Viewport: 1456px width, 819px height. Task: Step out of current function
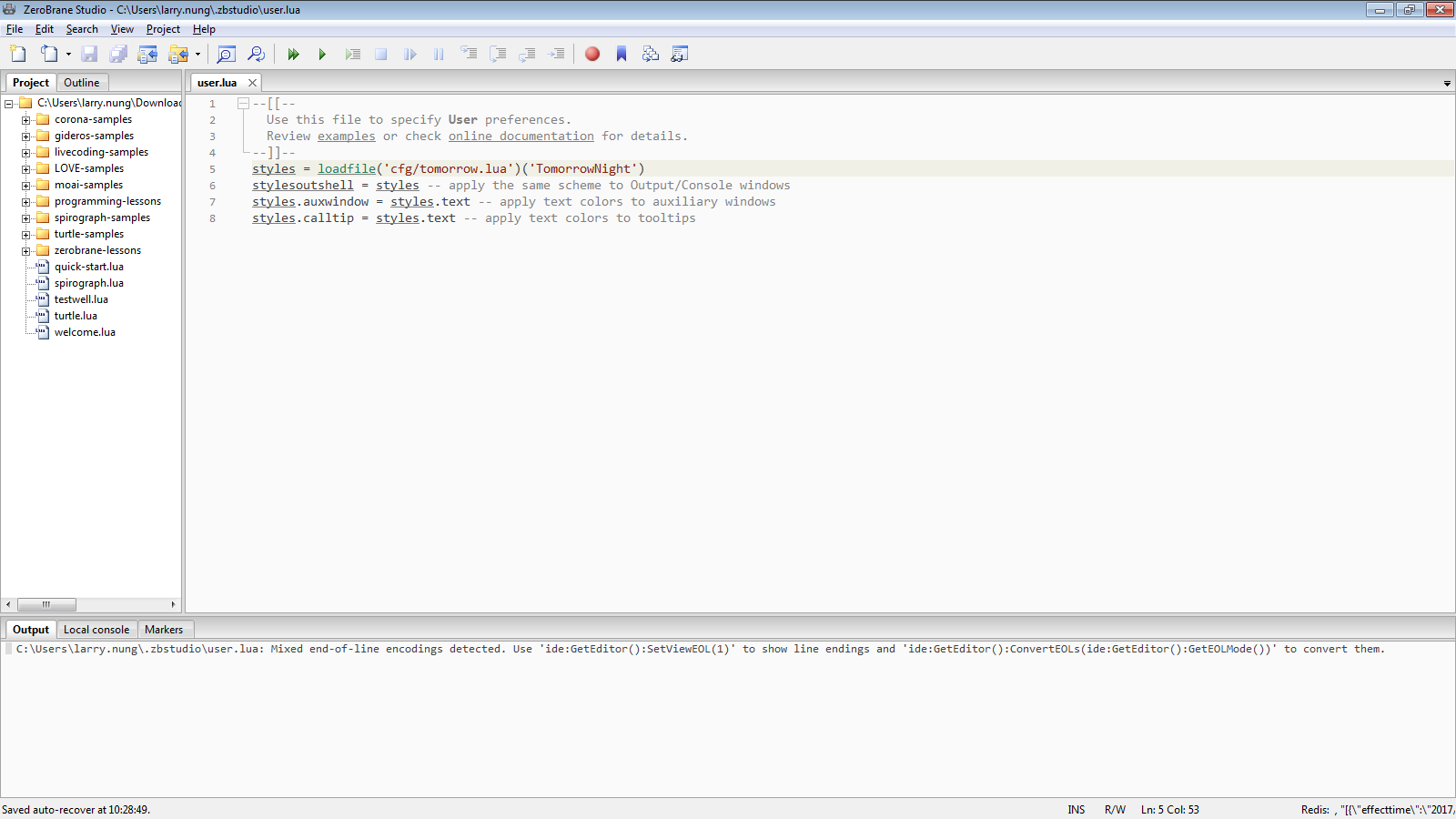coord(527,54)
